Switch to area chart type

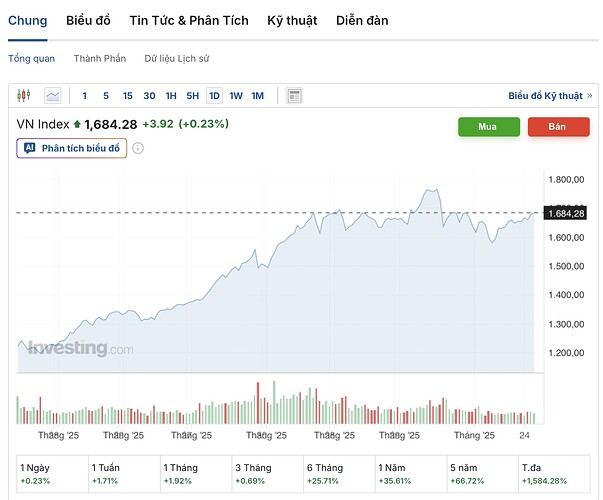pyautogui.click(x=52, y=96)
